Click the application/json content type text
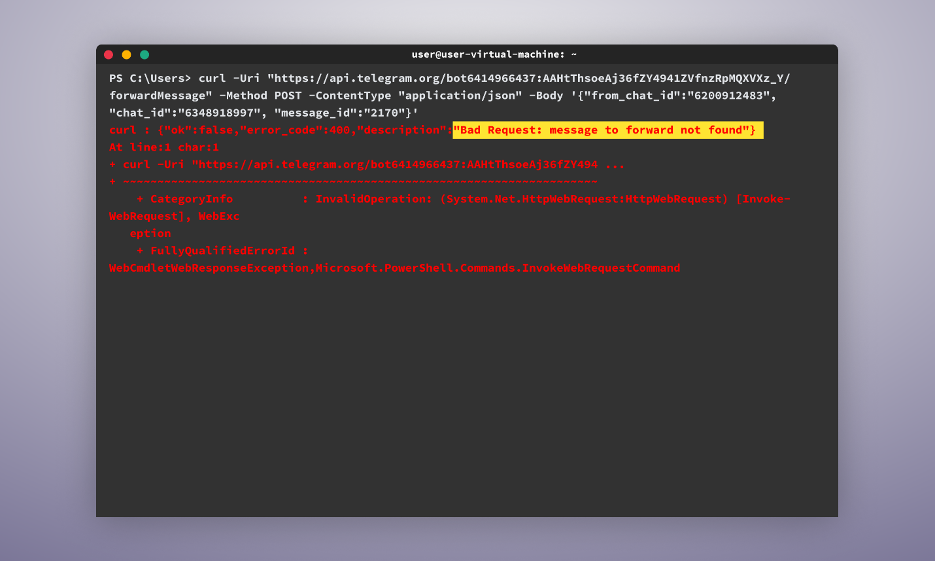Screen dimensions: 936x562 459,96
